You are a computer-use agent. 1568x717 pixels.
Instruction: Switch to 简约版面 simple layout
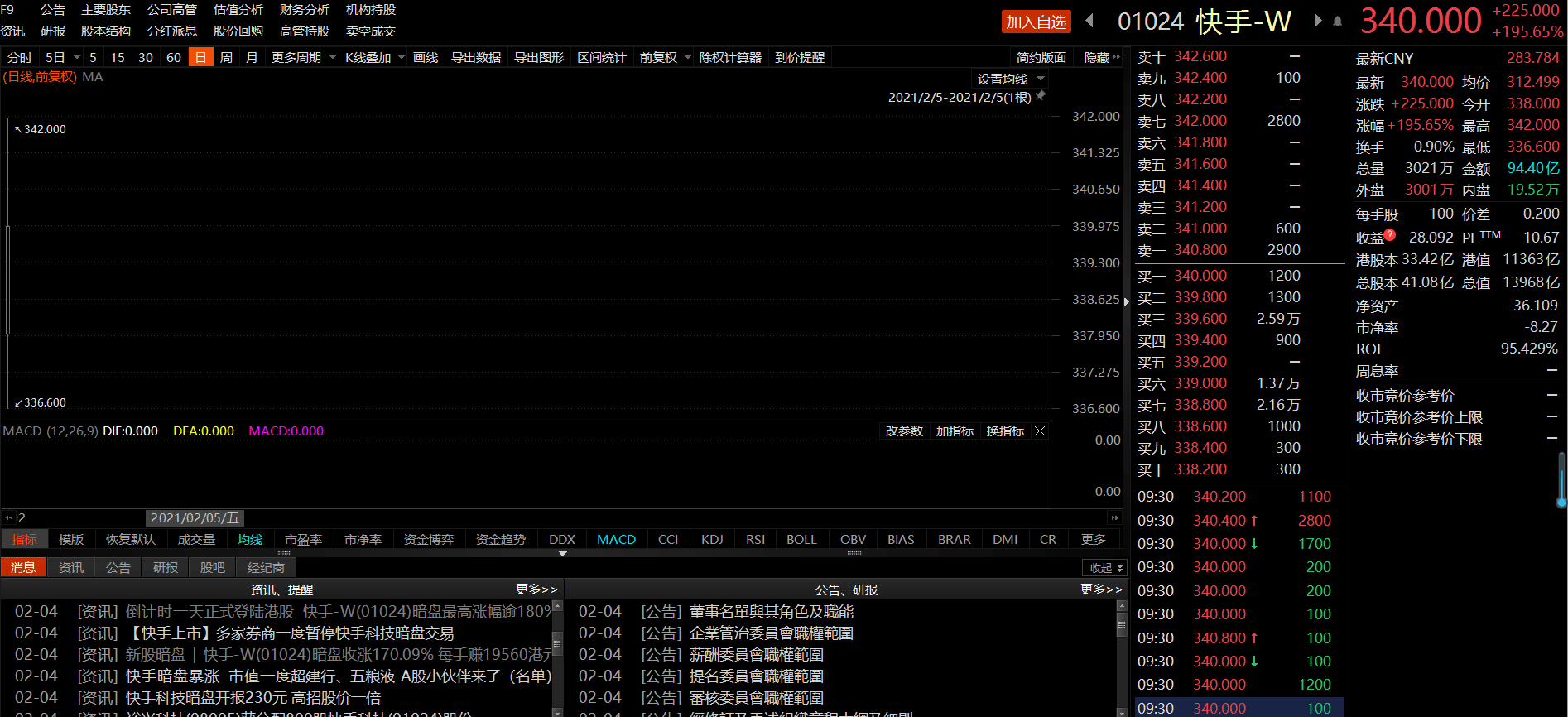coord(1041,57)
